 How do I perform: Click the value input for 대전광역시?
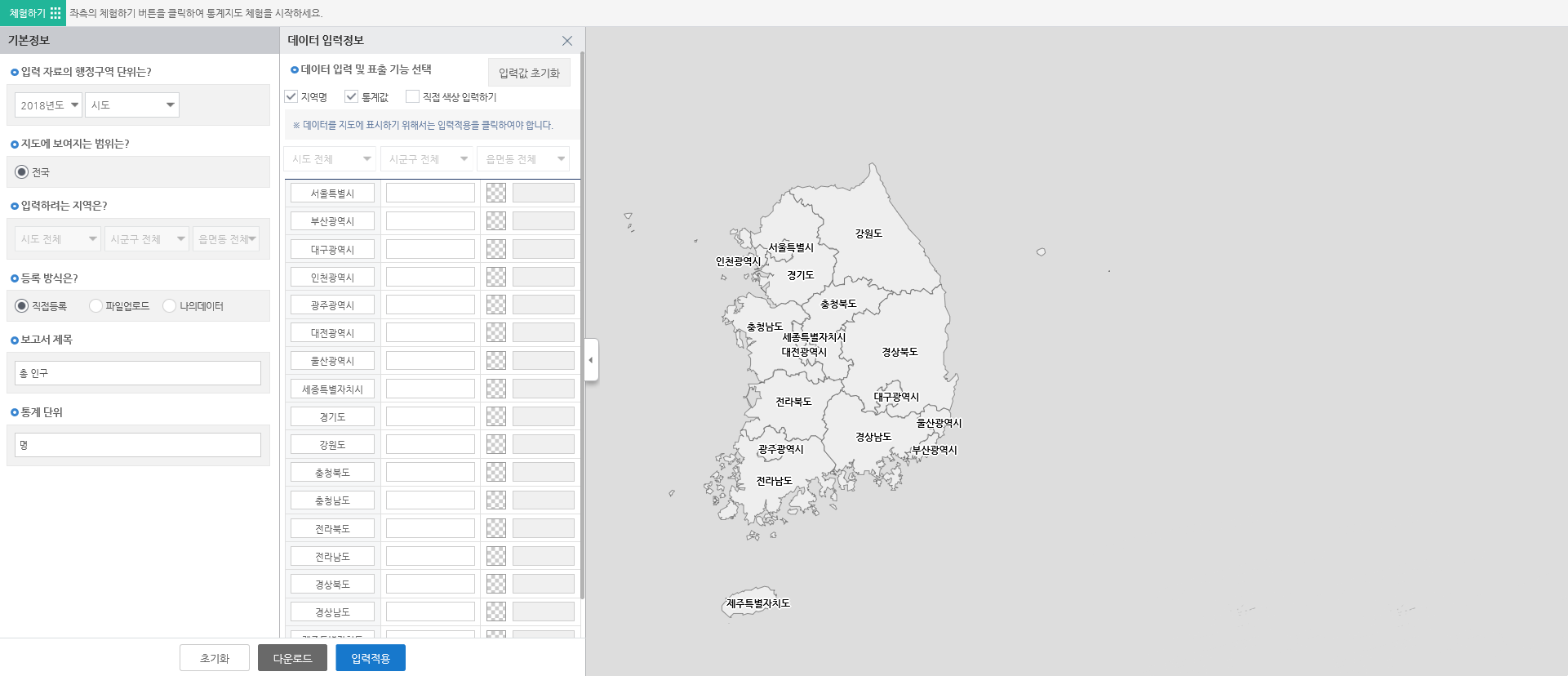(x=430, y=332)
